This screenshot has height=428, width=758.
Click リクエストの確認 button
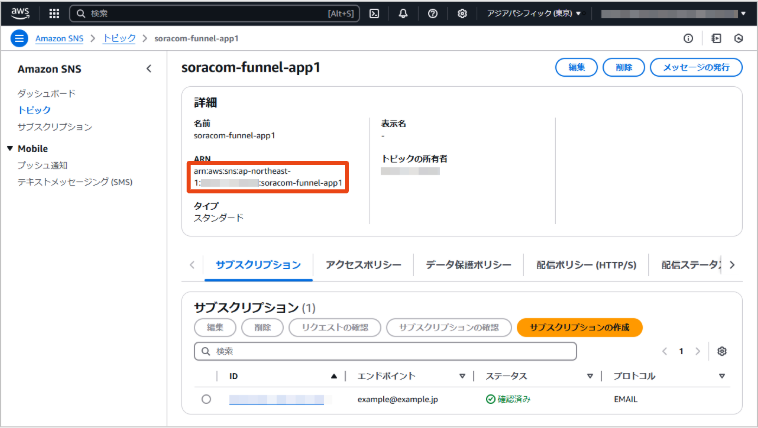tap(335, 327)
